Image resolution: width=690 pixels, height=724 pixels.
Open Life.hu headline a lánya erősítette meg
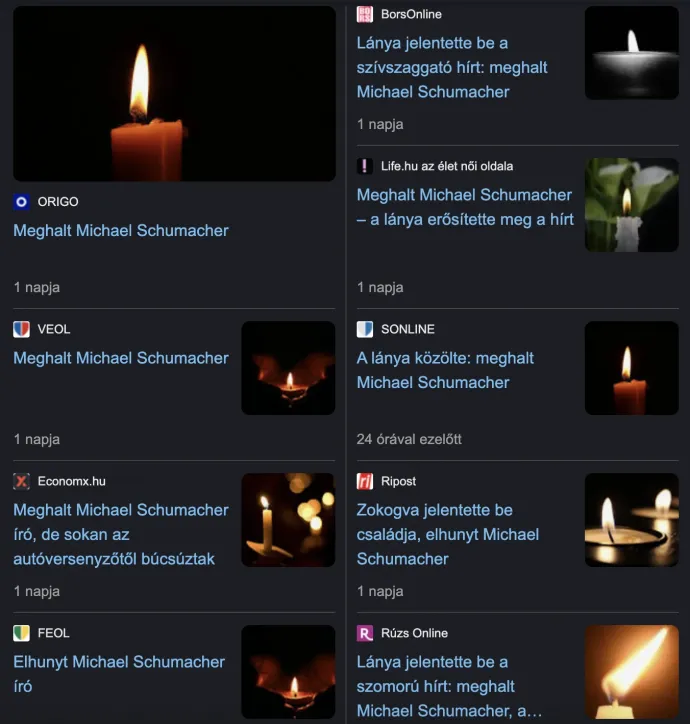coord(465,207)
